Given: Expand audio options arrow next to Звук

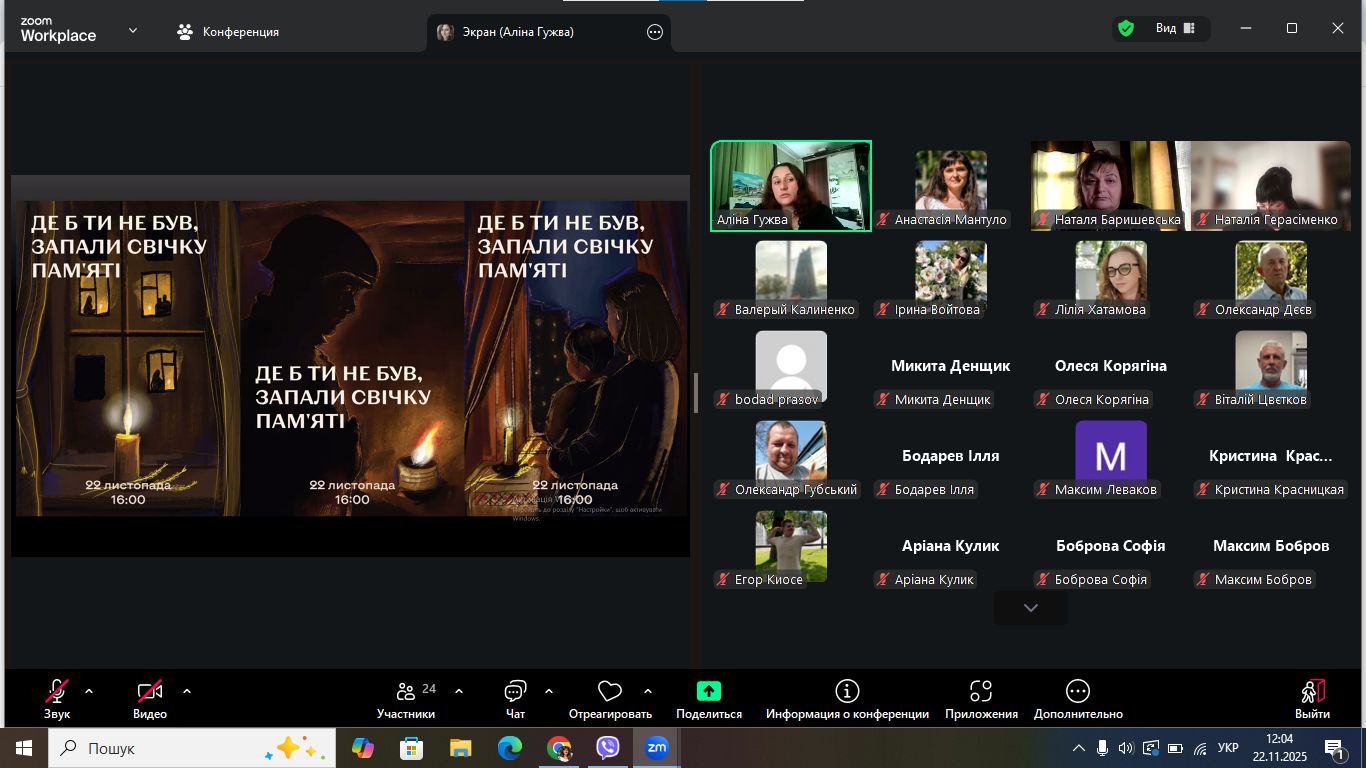Looking at the screenshot, I should click(x=89, y=691).
